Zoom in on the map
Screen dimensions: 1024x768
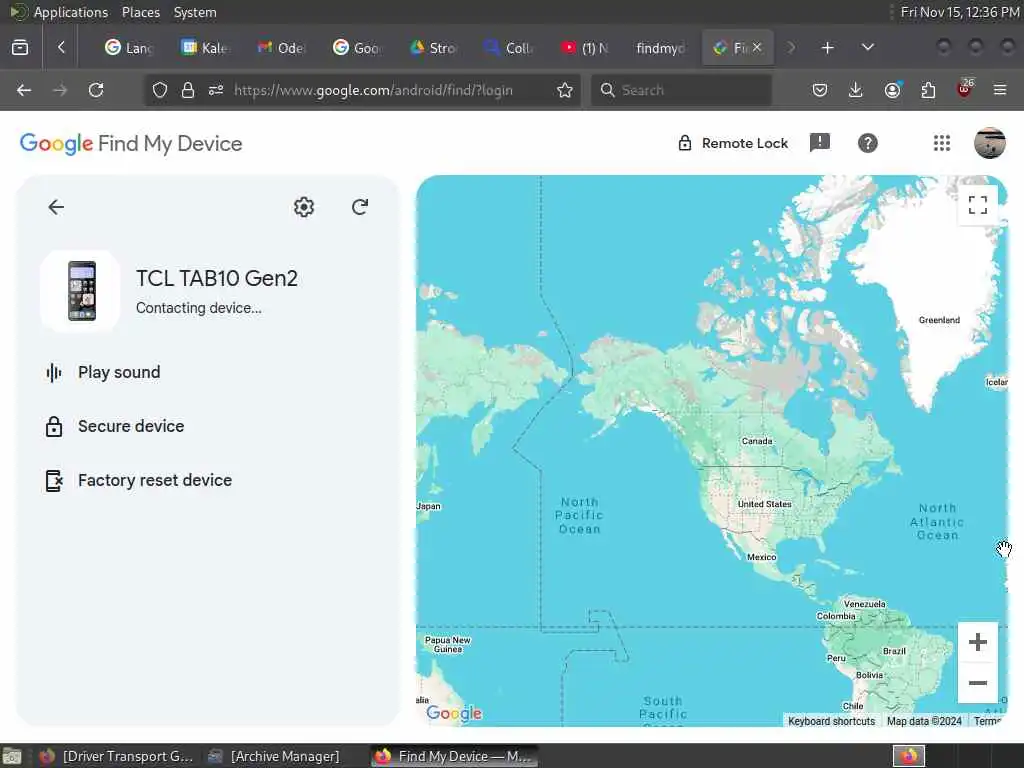click(978, 643)
